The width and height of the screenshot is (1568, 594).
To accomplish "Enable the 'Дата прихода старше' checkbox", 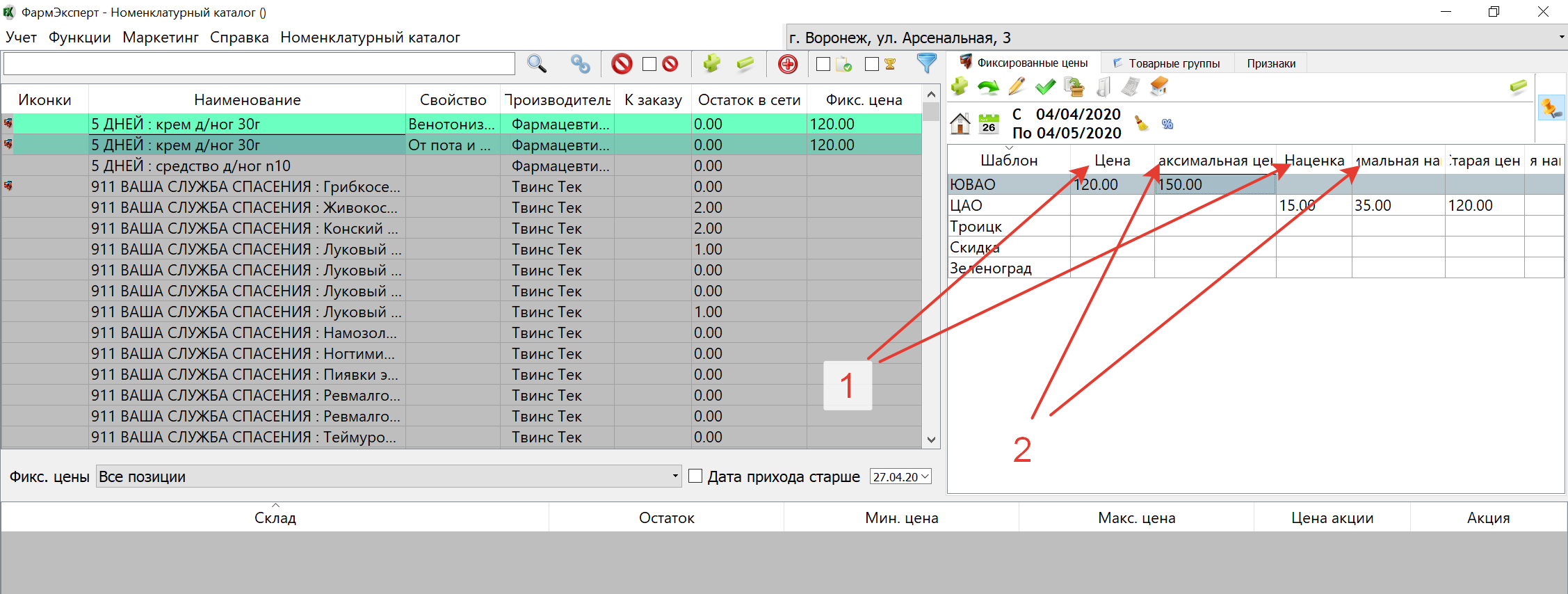I will point(695,476).
